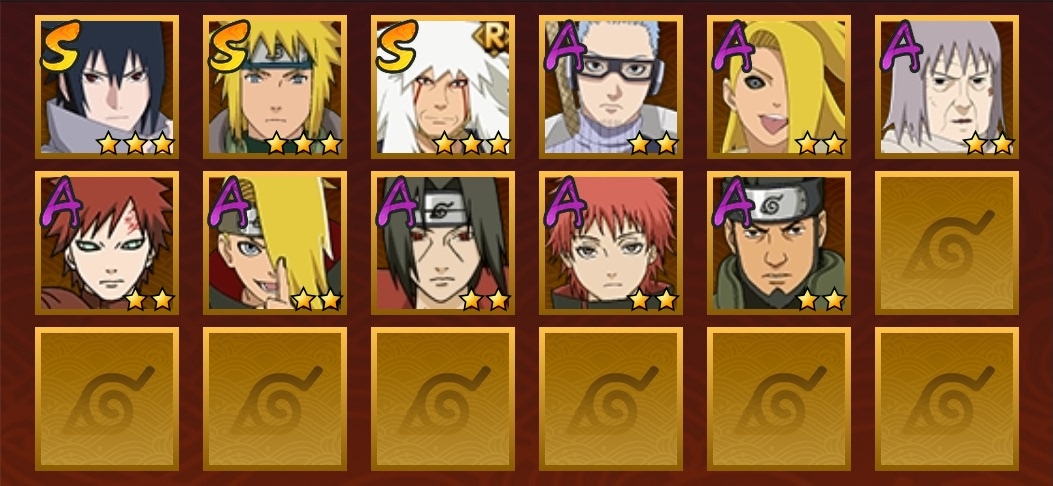1053x486 pixels.
Task: Choose the white-haired Jiraiya portrait
Action: tap(443, 87)
